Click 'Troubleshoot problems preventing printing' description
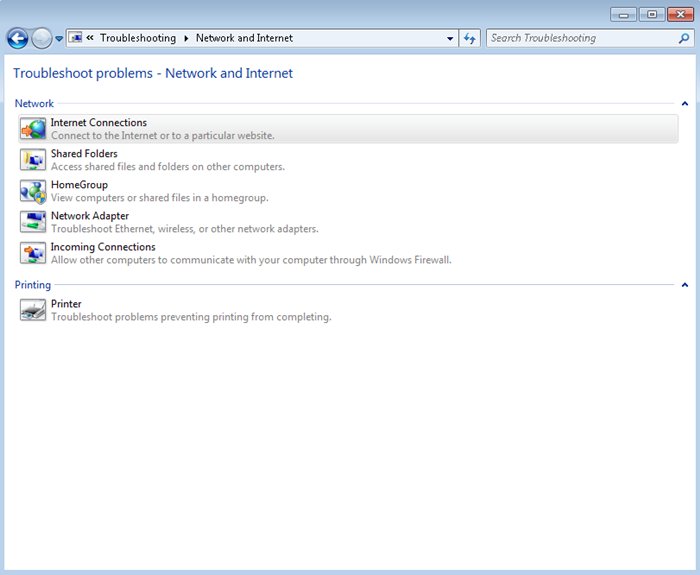This screenshot has height=575, width=700. (191, 317)
